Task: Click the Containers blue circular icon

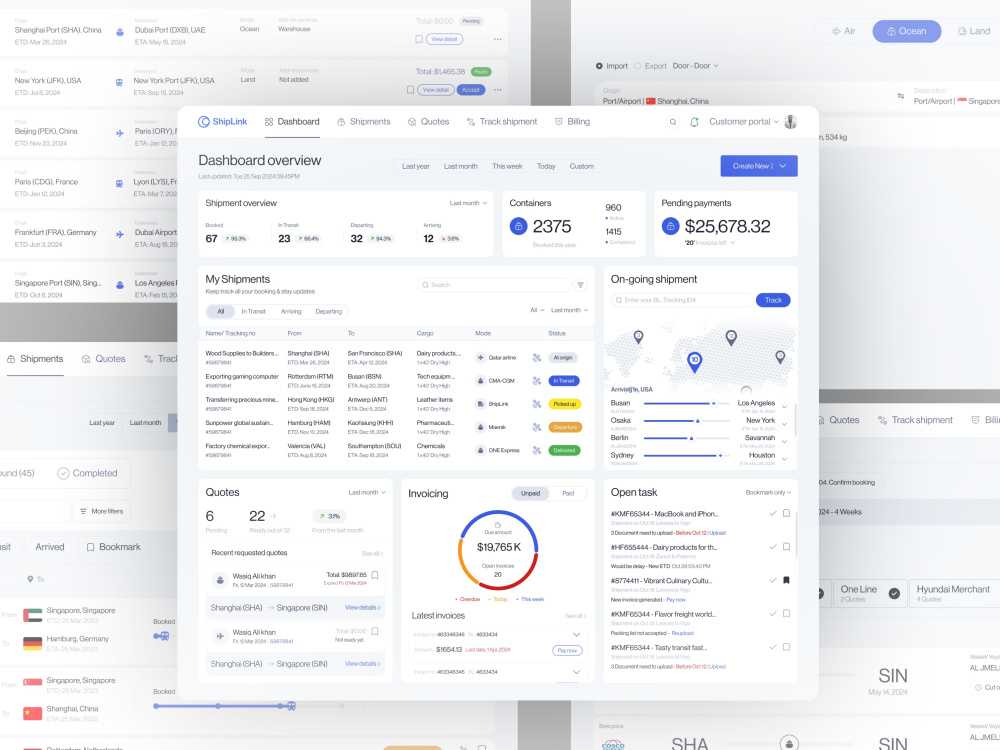Action: click(x=518, y=226)
